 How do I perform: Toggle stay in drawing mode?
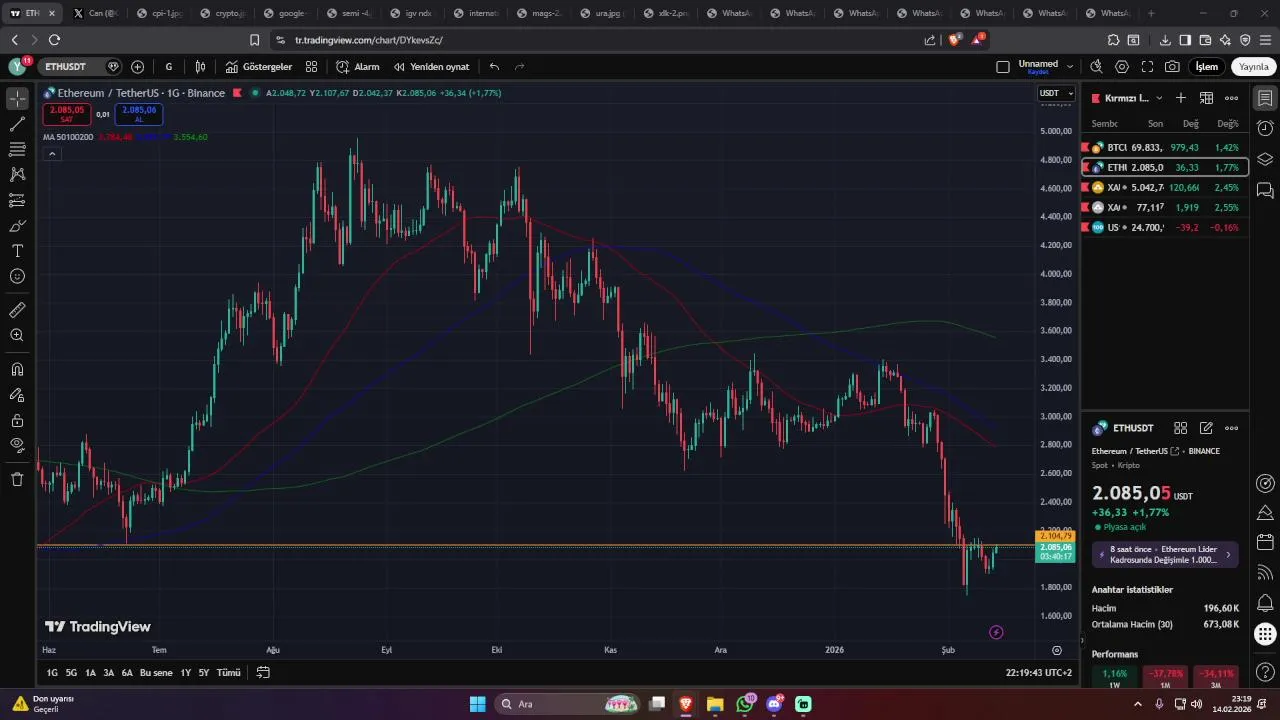tap(17, 395)
